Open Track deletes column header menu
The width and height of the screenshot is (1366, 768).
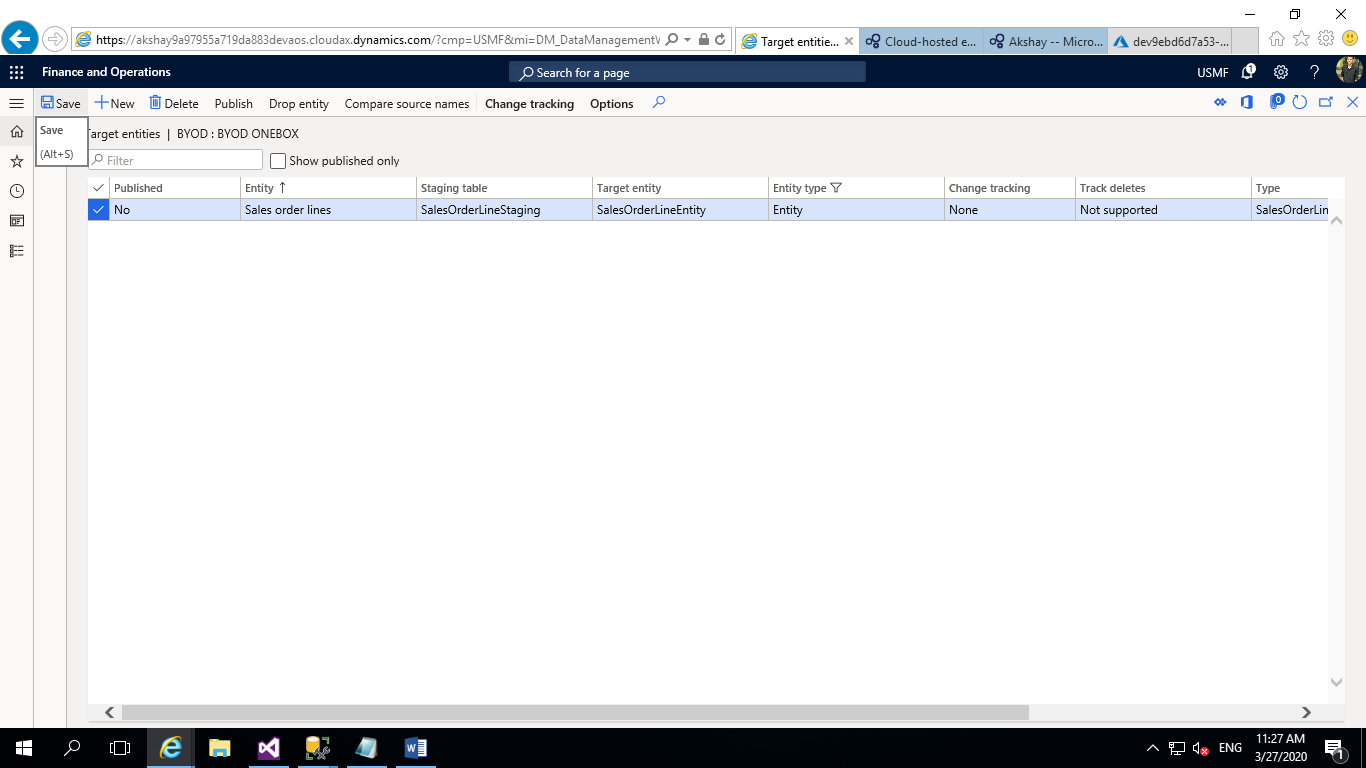(1164, 188)
